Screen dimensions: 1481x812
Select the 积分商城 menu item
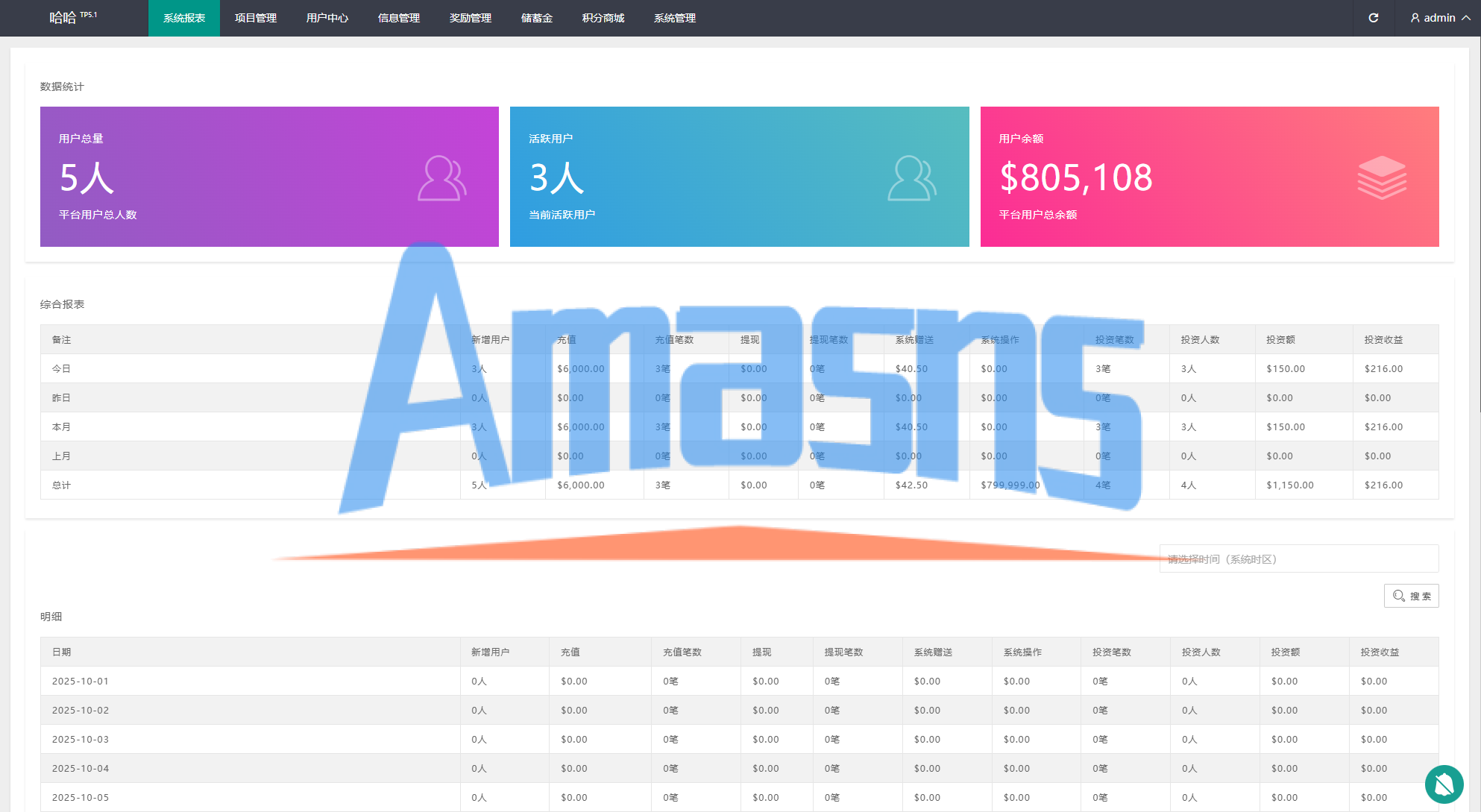point(603,18)
